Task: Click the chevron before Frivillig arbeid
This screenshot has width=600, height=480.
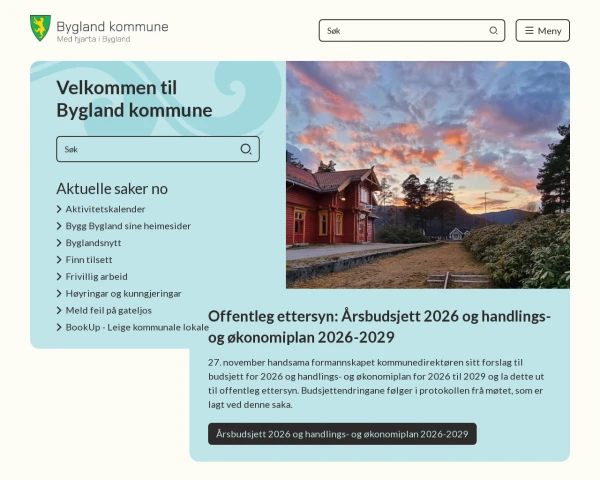Action: (x=59, y=276)
